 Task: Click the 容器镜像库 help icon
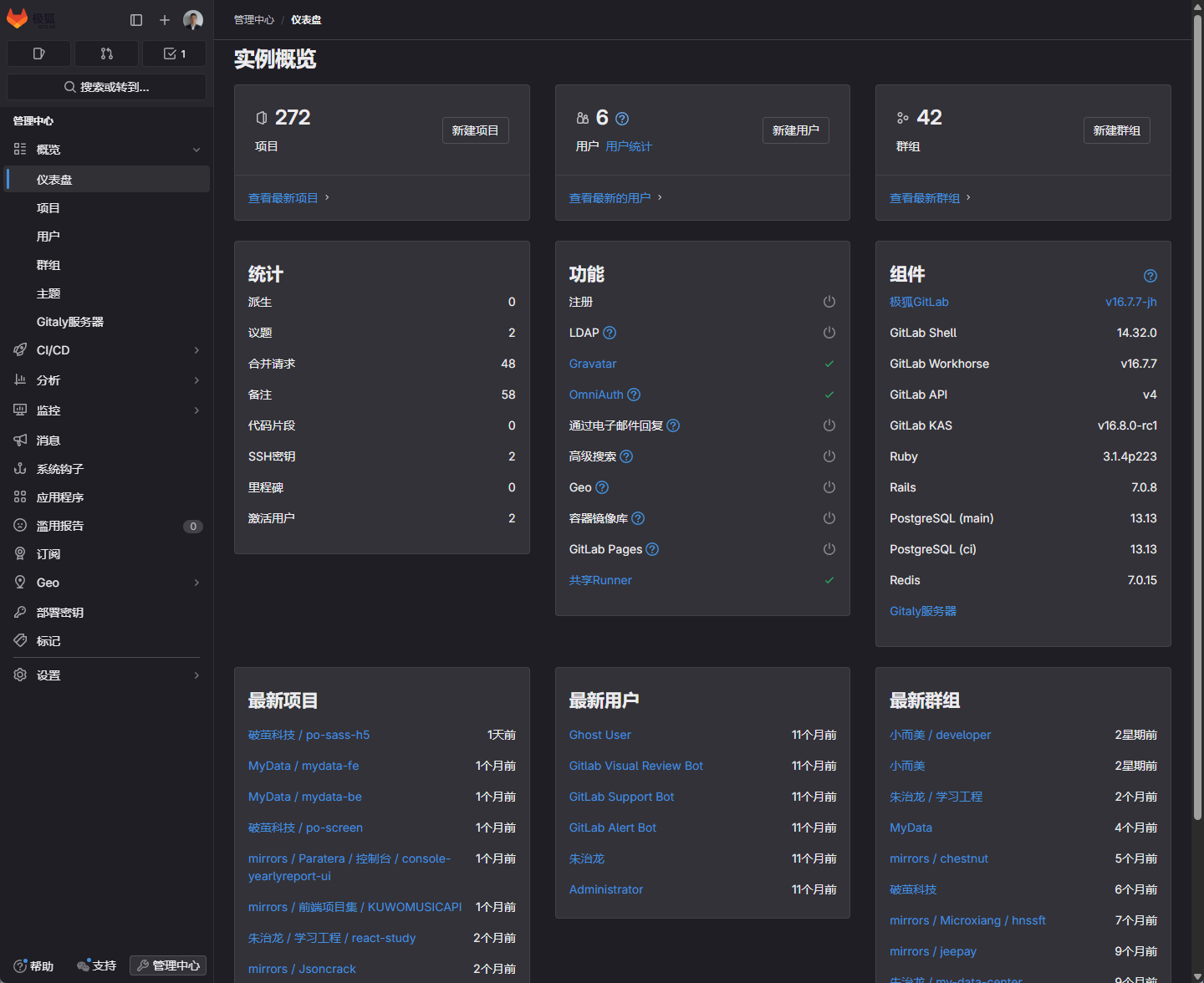(x=638, y=518)
